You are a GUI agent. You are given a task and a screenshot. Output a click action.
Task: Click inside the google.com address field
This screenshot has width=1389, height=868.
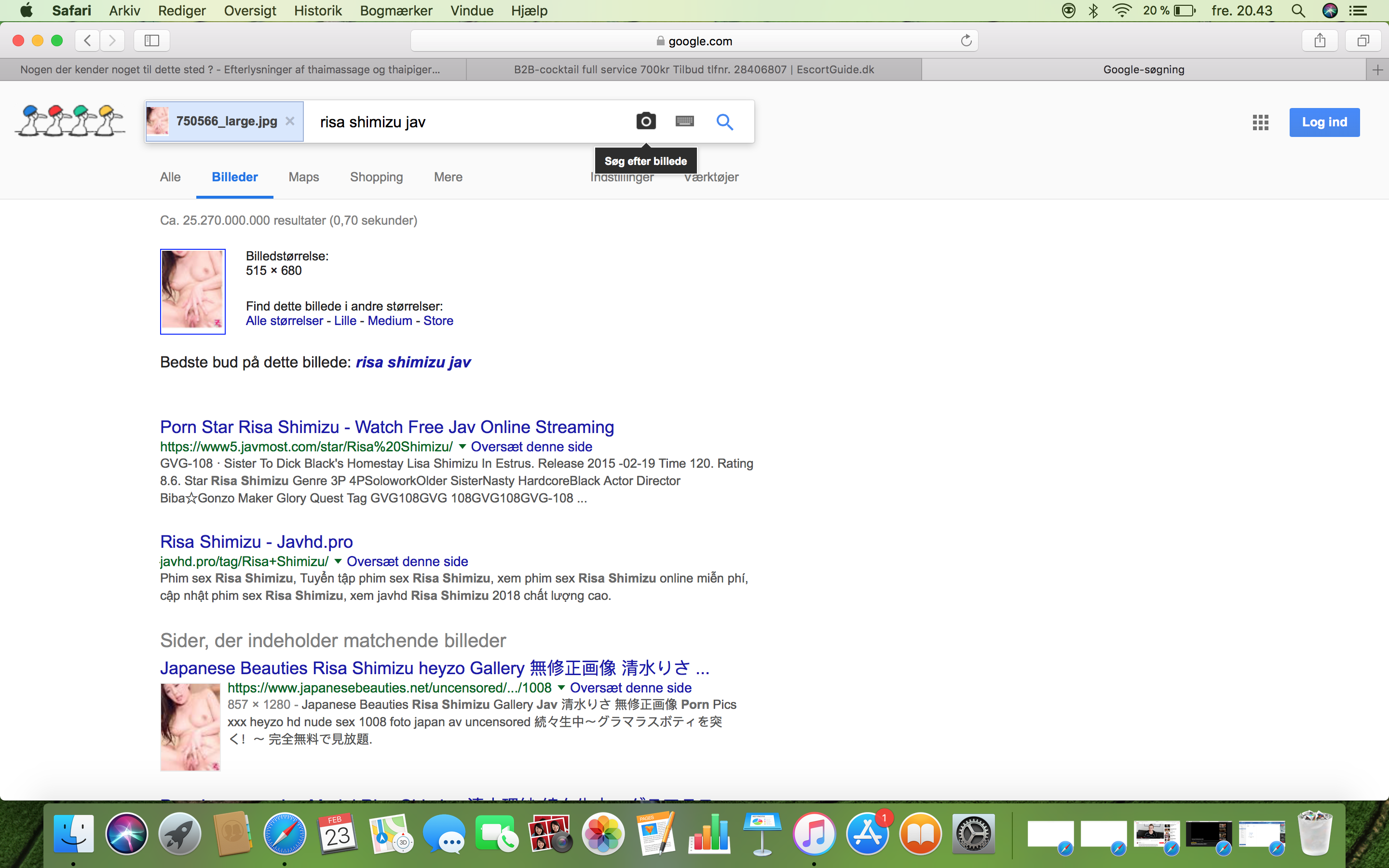(694, 41)
